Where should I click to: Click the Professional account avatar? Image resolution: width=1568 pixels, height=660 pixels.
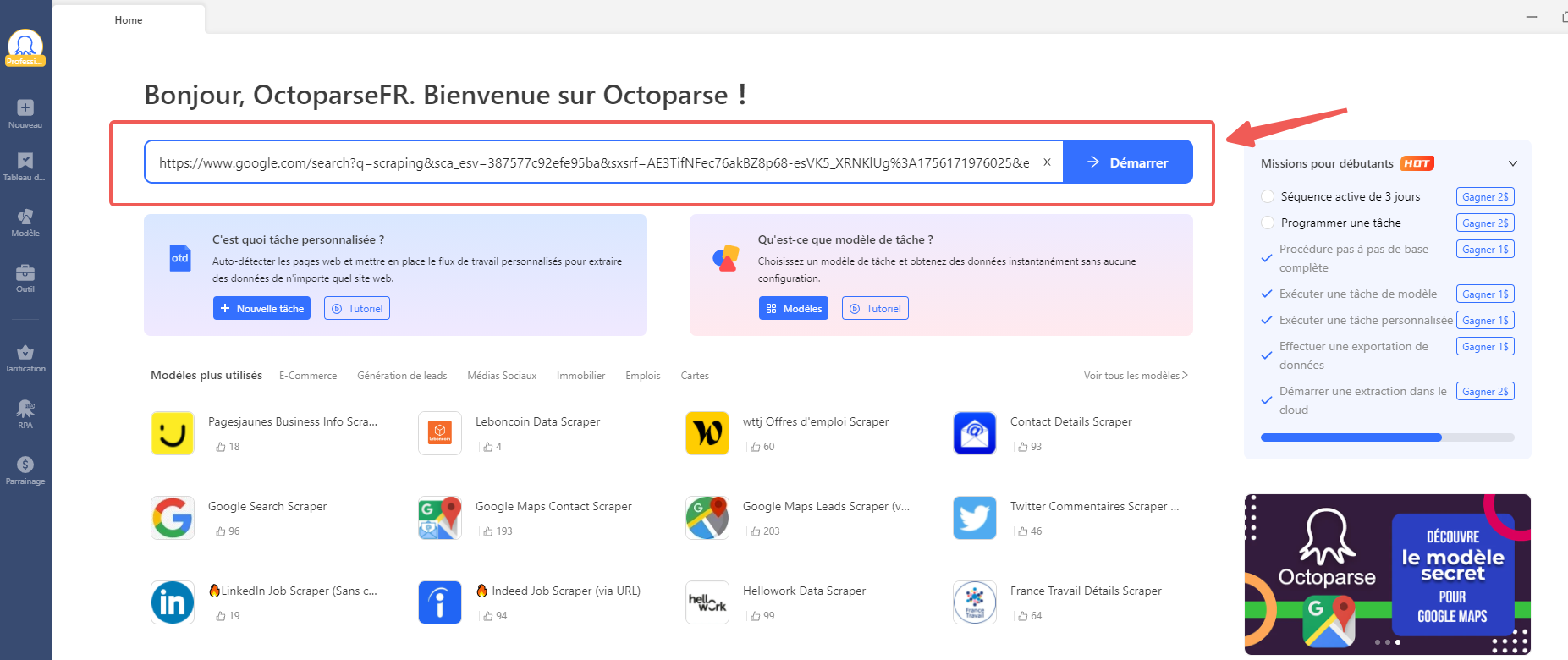pos(25,47)
